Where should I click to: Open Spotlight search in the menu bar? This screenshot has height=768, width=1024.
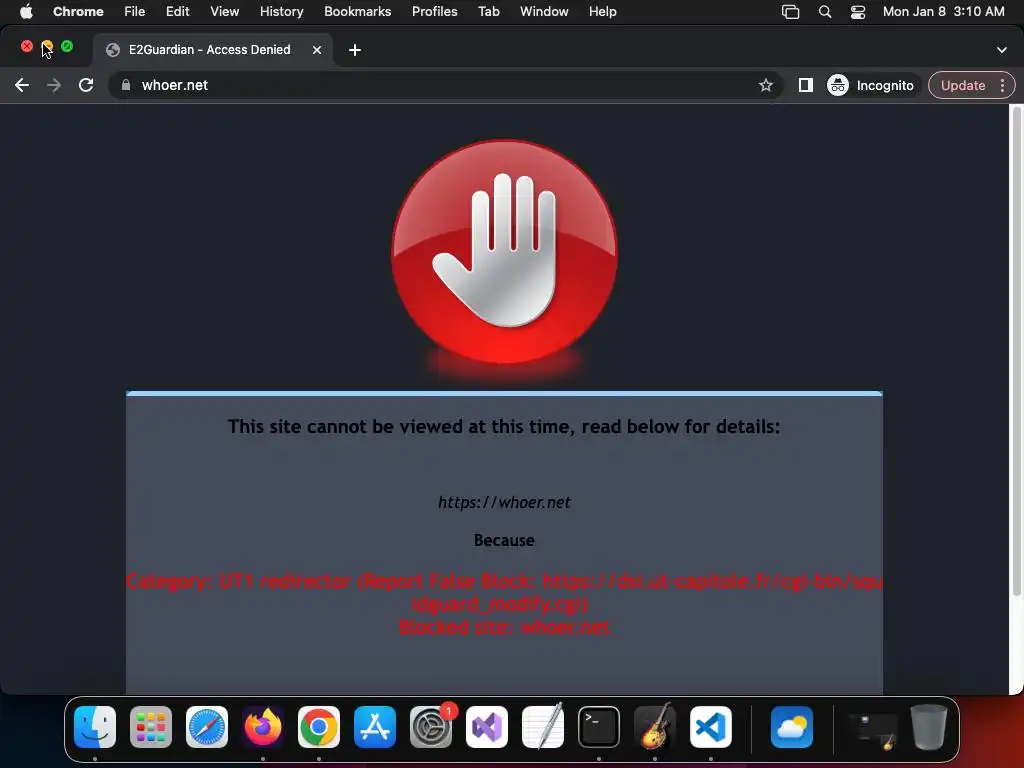(825, 12)
